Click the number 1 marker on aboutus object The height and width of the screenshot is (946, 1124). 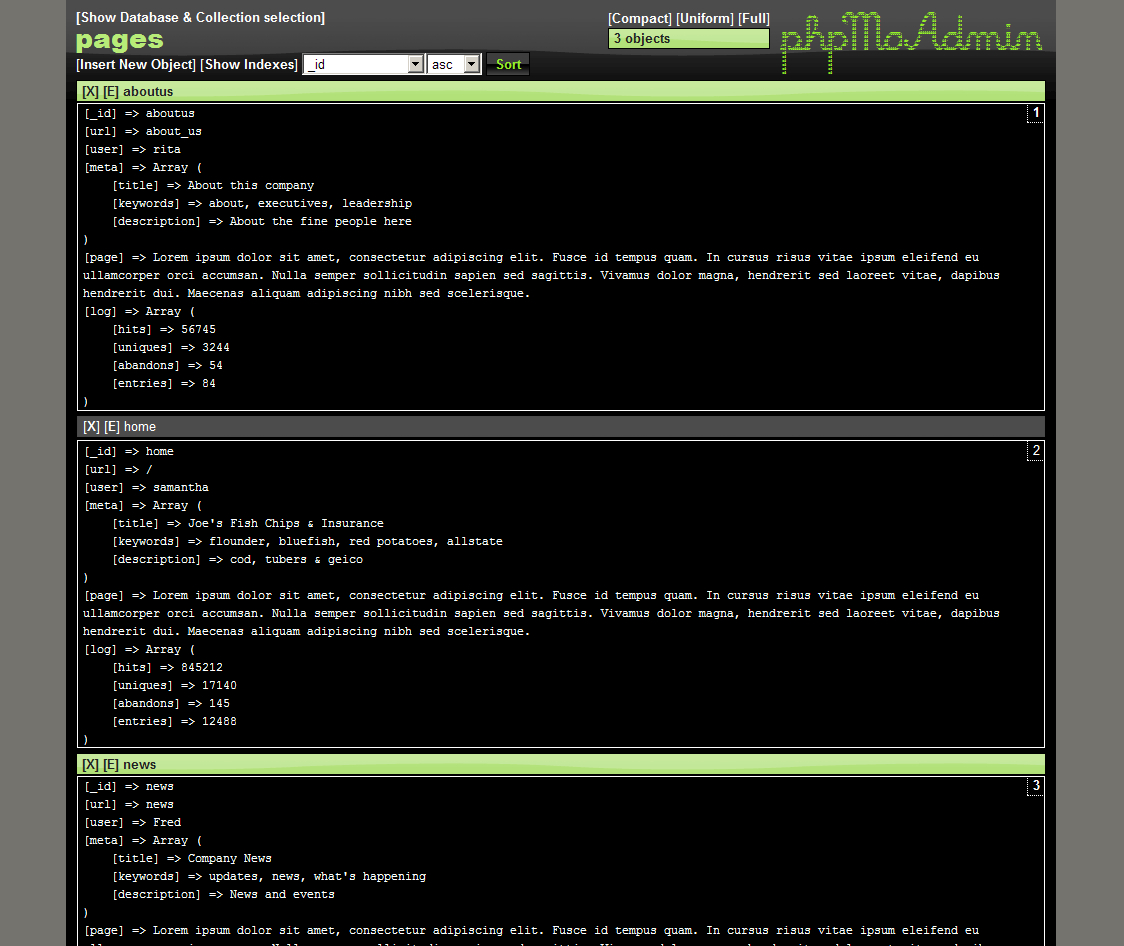[x=1035, y=113]
